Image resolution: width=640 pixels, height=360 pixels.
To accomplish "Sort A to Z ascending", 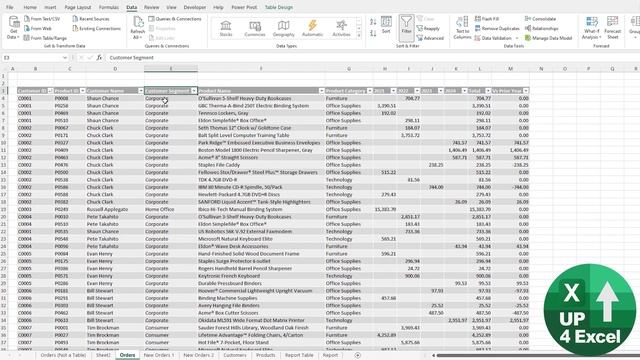I will point(373,22).
